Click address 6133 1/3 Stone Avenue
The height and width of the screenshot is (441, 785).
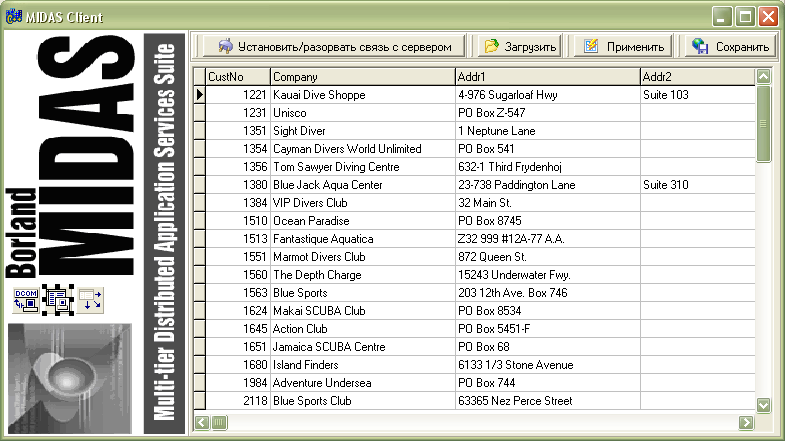548,365
